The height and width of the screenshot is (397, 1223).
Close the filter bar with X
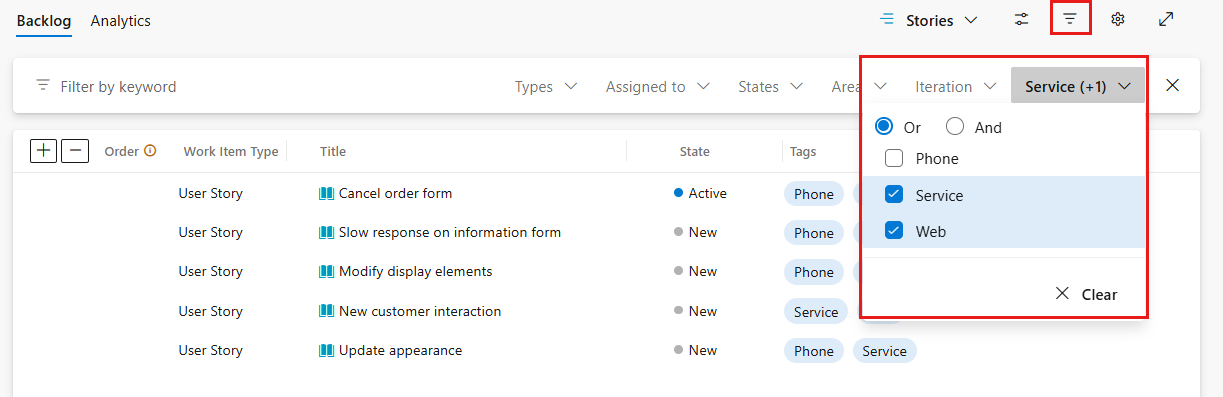1173,85
